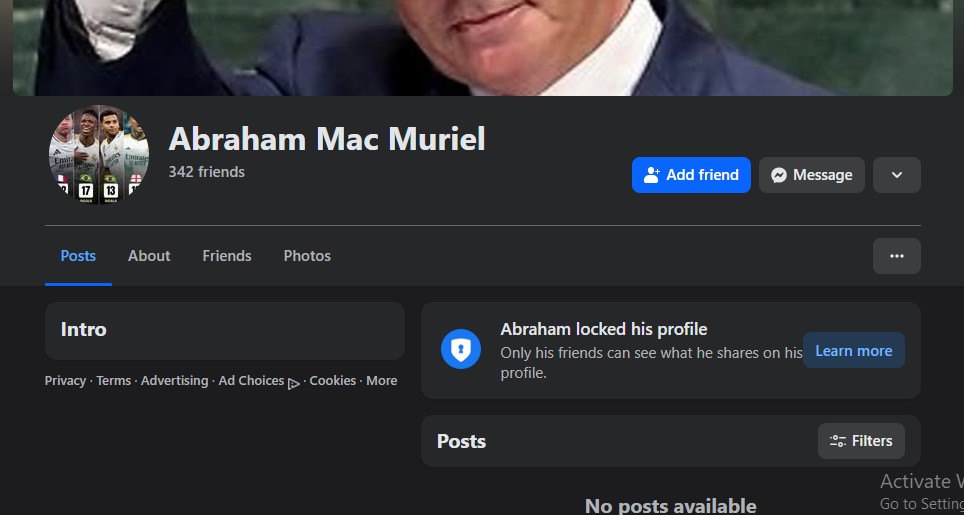964x515 pixels.
Task: Click the Add friend button
Action: [x=691, y=175]
